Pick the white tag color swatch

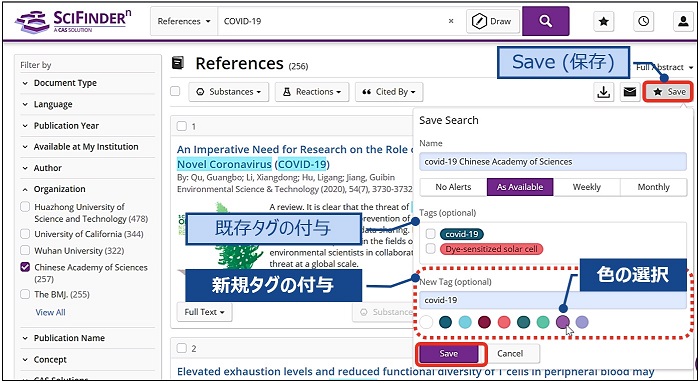(426, 322)
